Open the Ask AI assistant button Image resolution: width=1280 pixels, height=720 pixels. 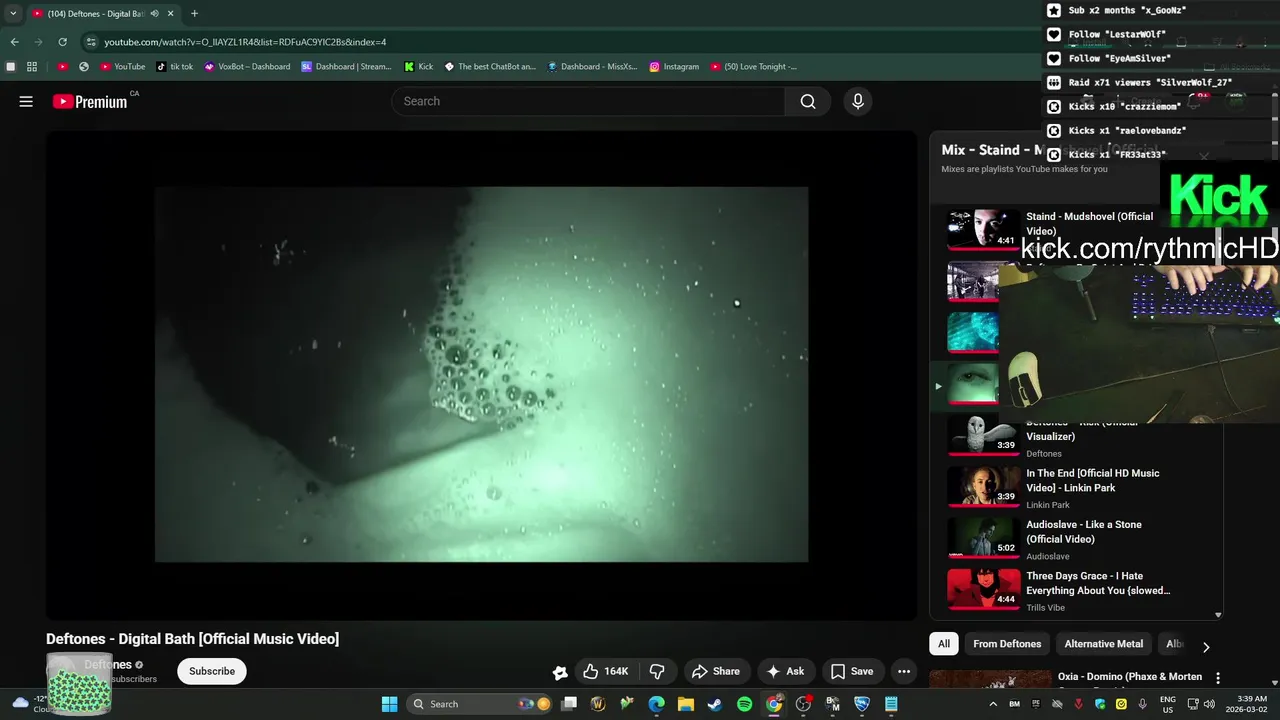click(x=785, y=671)
